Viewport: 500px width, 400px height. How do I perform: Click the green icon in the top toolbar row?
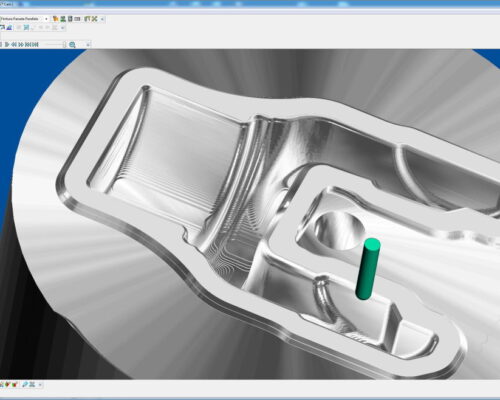[63, 19]
